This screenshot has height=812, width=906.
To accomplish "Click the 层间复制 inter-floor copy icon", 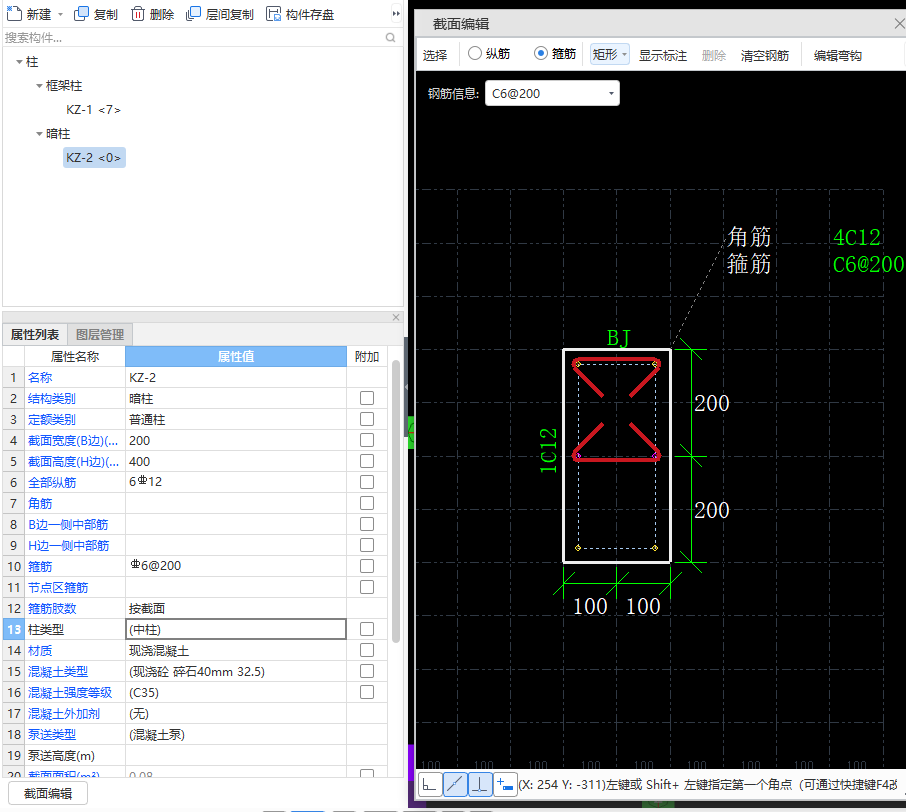I will 193,13.
